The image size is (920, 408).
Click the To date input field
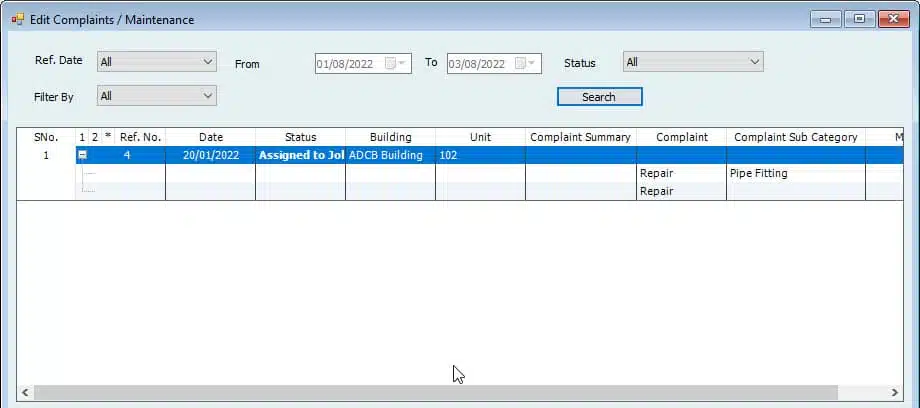(478, 63)
